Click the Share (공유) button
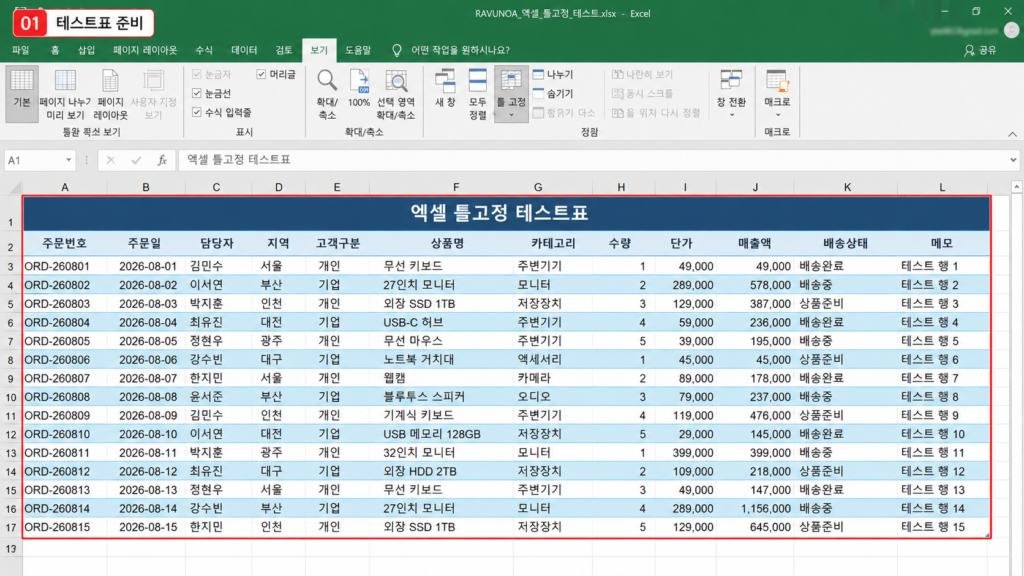 pyautogui.click(x=980, y=50)
